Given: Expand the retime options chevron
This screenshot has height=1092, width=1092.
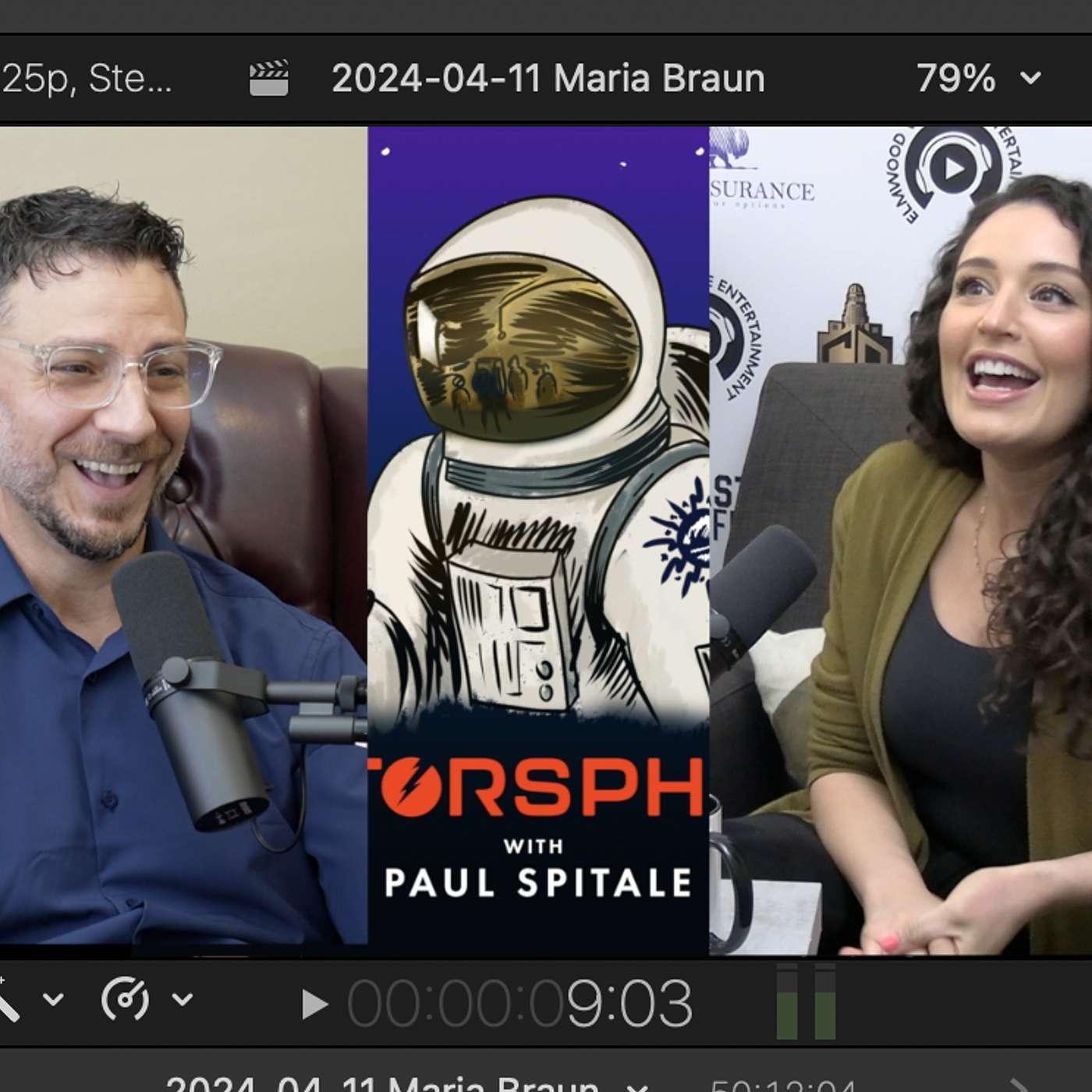Looking at the screenshot, I should click(x=182, y=999).
